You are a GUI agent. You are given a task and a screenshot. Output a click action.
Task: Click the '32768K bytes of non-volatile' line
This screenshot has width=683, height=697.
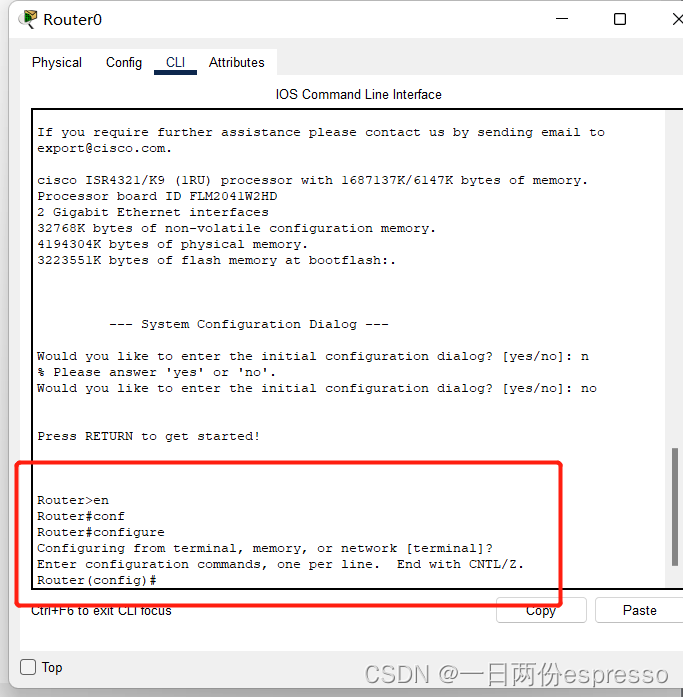point(236,228)
